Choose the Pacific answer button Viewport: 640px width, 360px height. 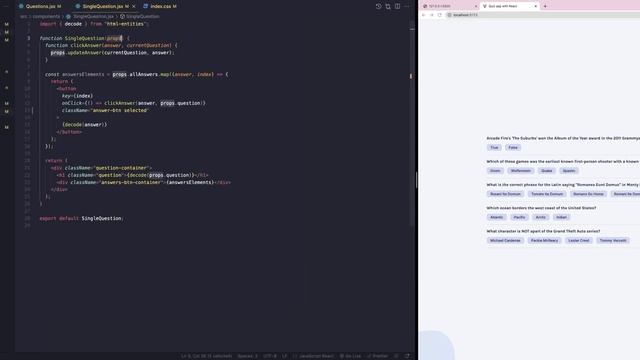coord(519,217)
